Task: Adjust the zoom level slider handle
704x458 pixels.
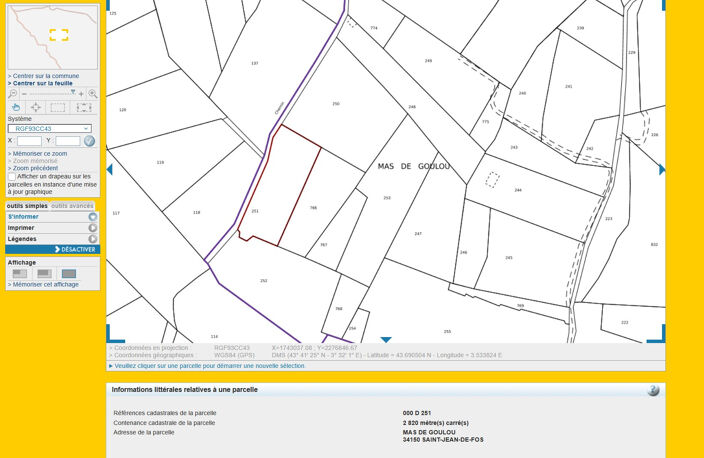Action: tap(73, 92)
